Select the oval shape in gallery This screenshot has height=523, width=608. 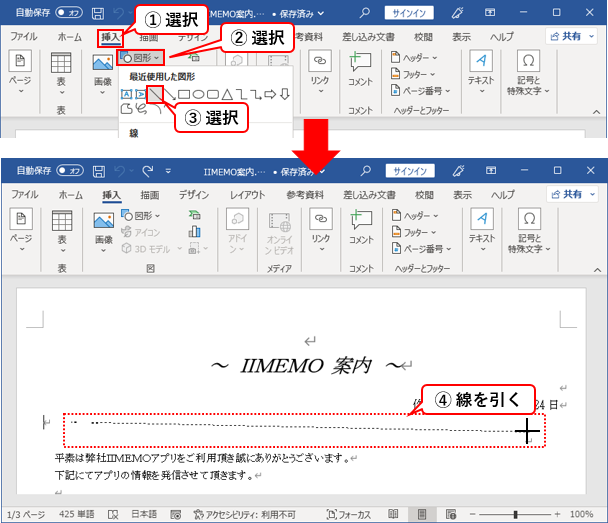click(198, 94)
